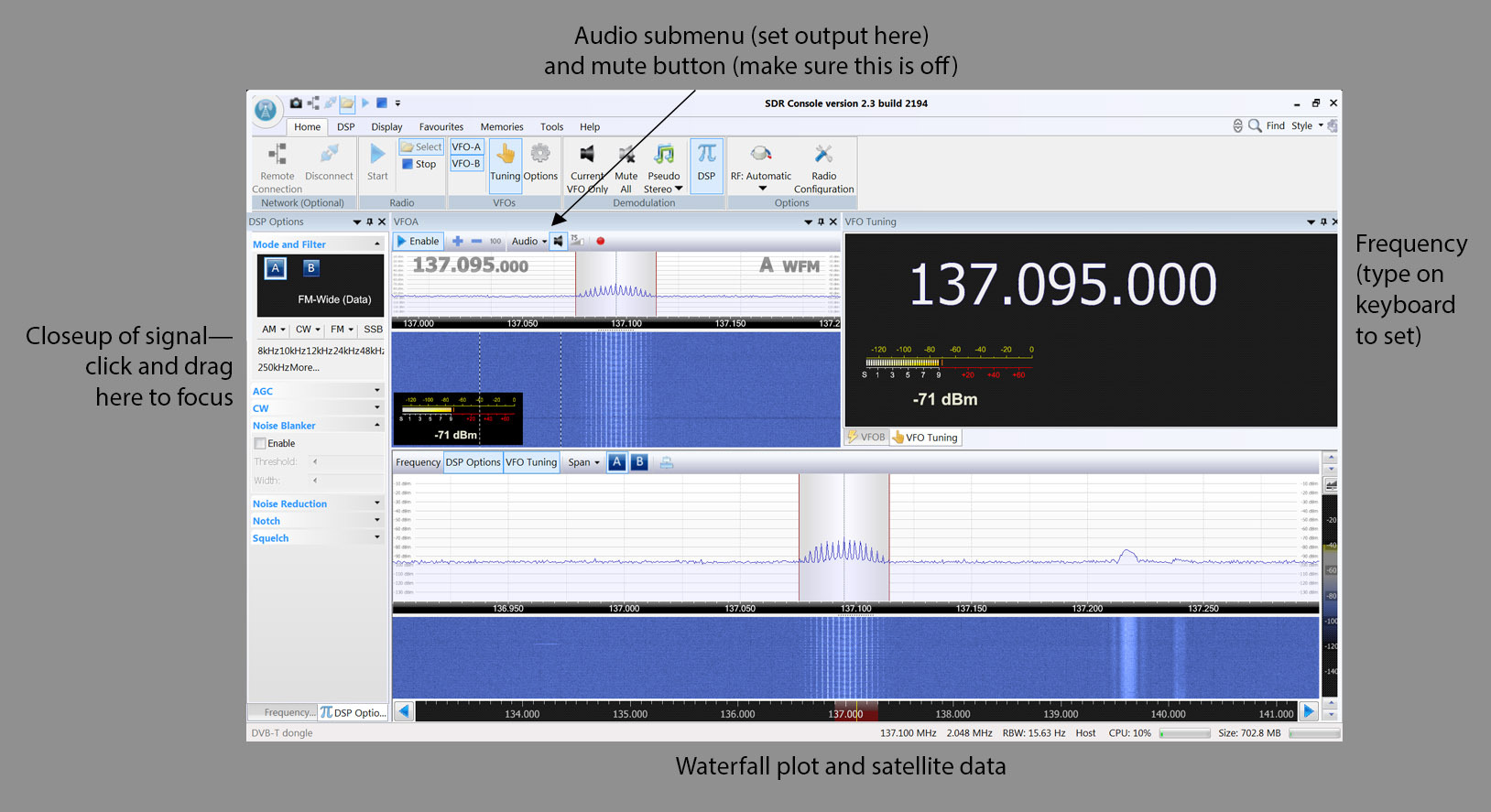The image size is (1491, 812).
Task: Switch to the DSP ribbon tab
Action: pyautogui.click(x=345, y=127)
